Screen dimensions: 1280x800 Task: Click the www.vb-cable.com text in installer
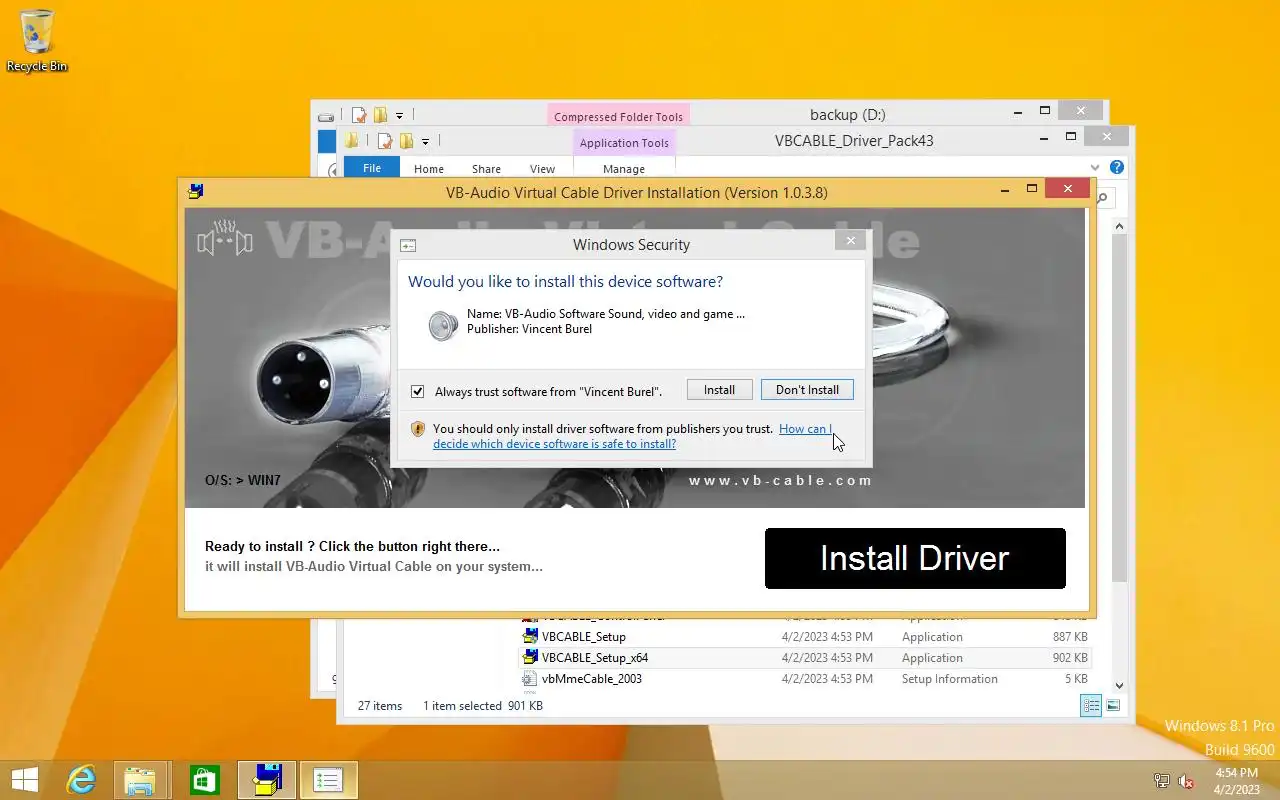click(x=780, y=481)
